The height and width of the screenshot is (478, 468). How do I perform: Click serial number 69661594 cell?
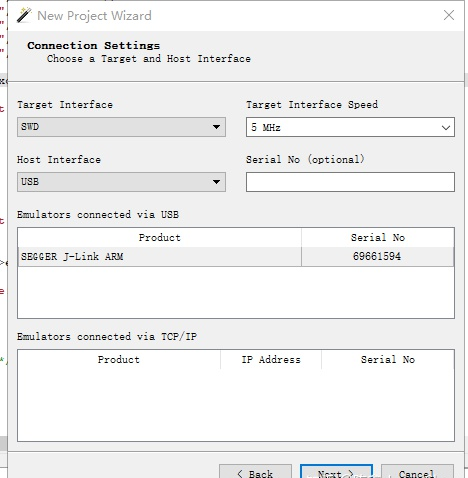coord(377,256)
